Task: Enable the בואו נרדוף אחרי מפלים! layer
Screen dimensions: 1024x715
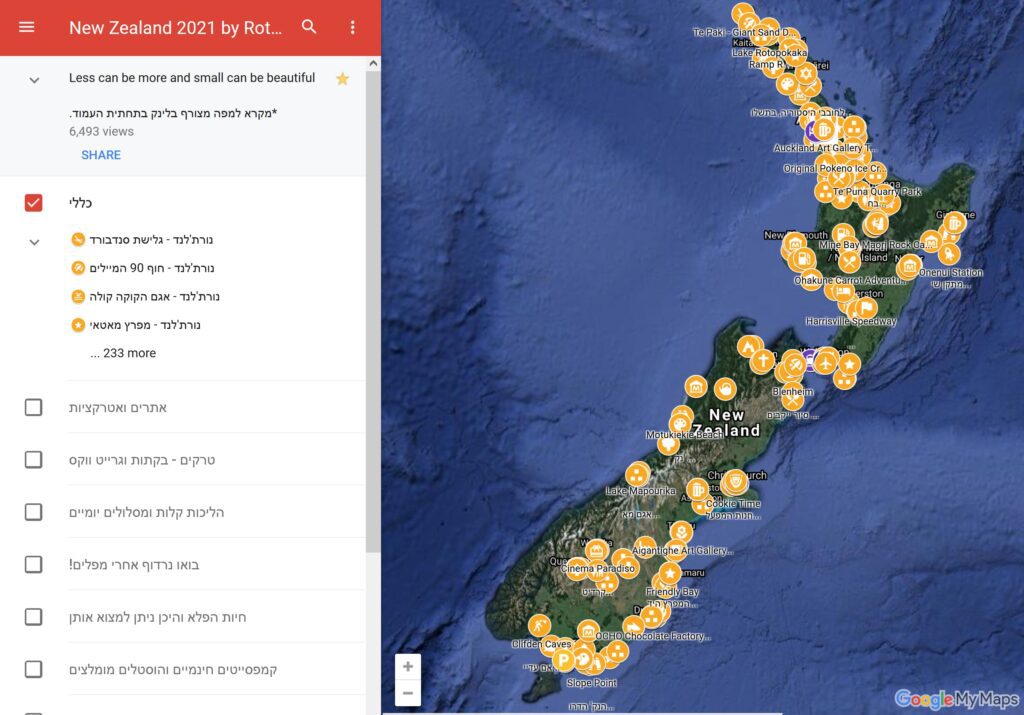Action: pos(33,564)
